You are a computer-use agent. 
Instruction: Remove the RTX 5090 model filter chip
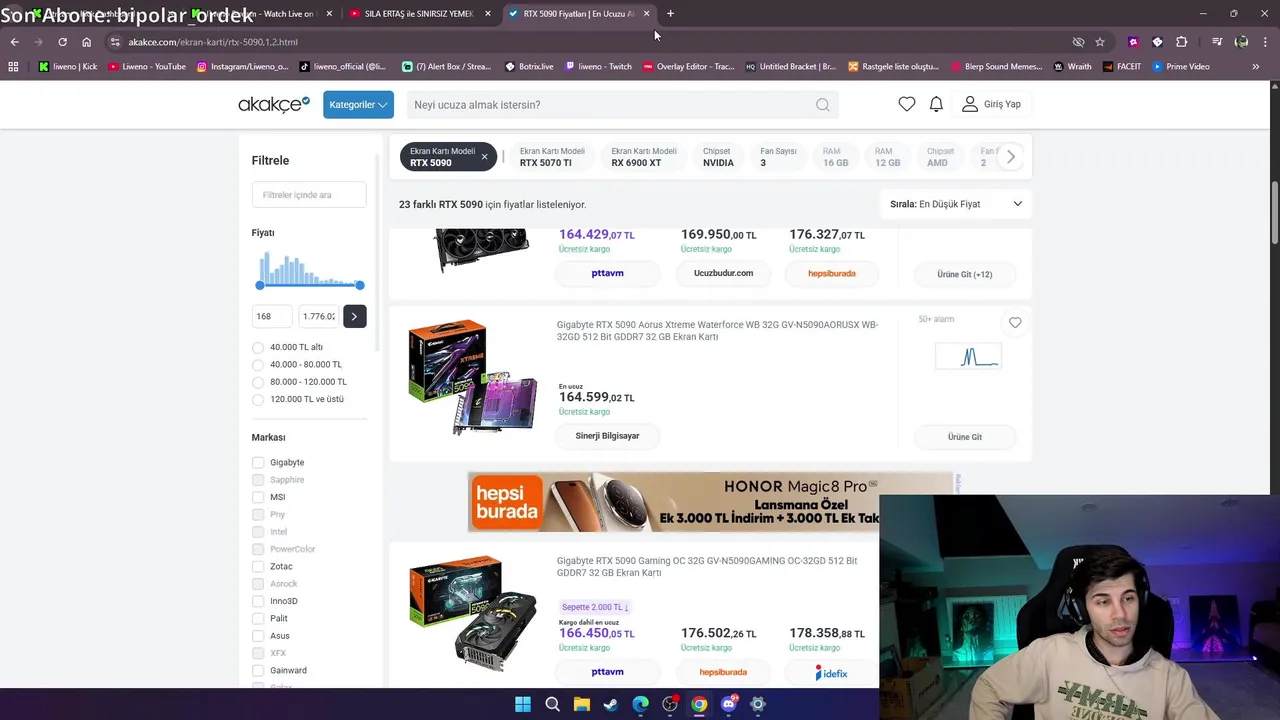(484, 157)
